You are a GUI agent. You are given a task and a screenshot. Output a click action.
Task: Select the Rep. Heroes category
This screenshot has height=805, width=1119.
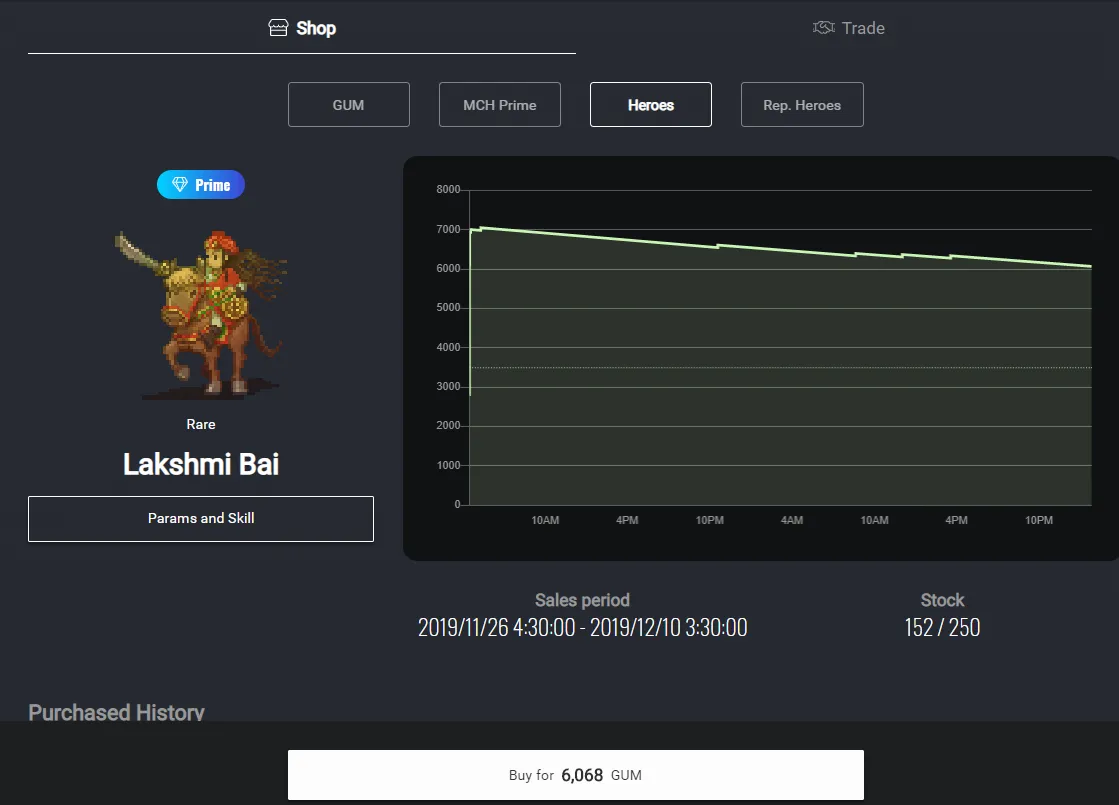[x=802, y=105]
